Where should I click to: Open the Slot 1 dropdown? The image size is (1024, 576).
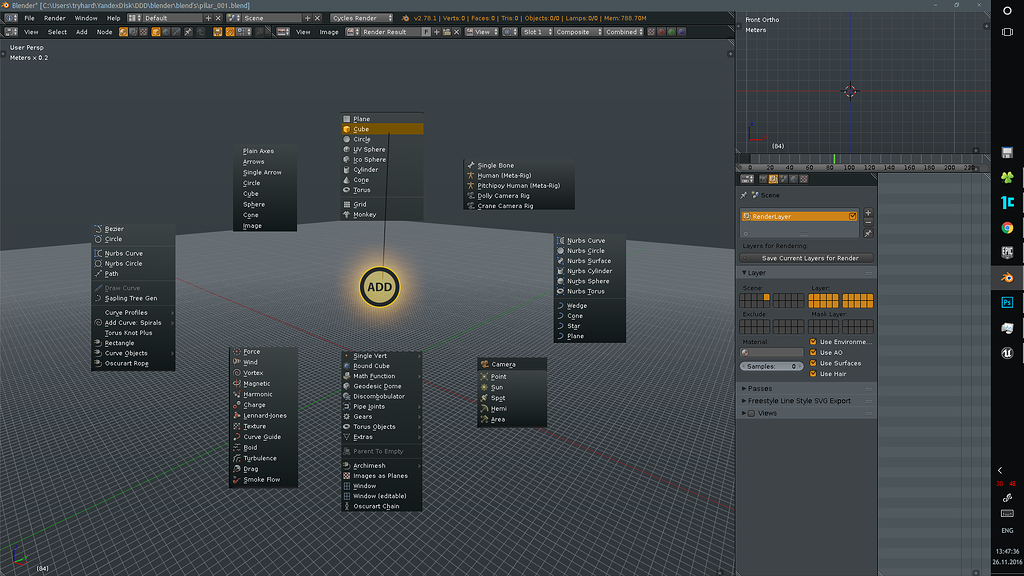[537, 32]
